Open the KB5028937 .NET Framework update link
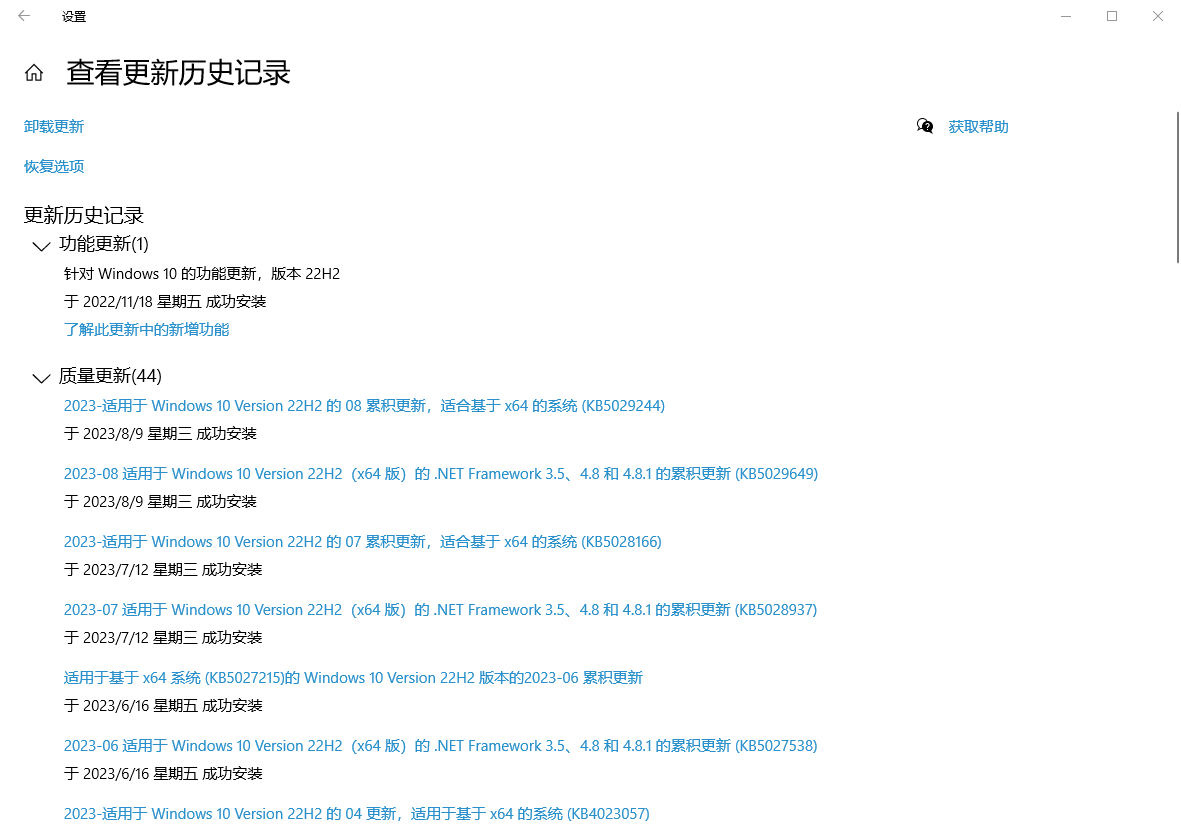The width and height of the screenshot is (1181, 828). (441, 609)
